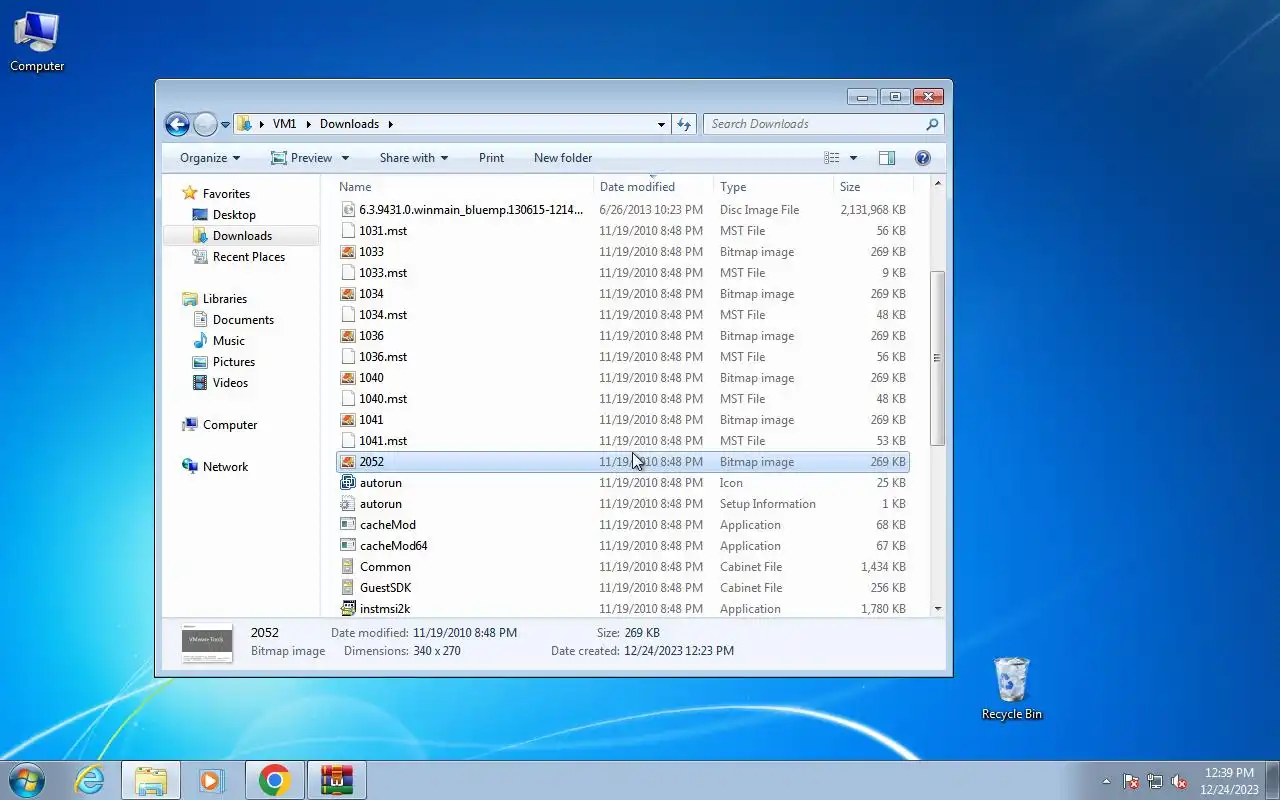Click the 2052 thumbnail in details pane
Viewport: 1280px width, 800px height.
click(207, 643)
